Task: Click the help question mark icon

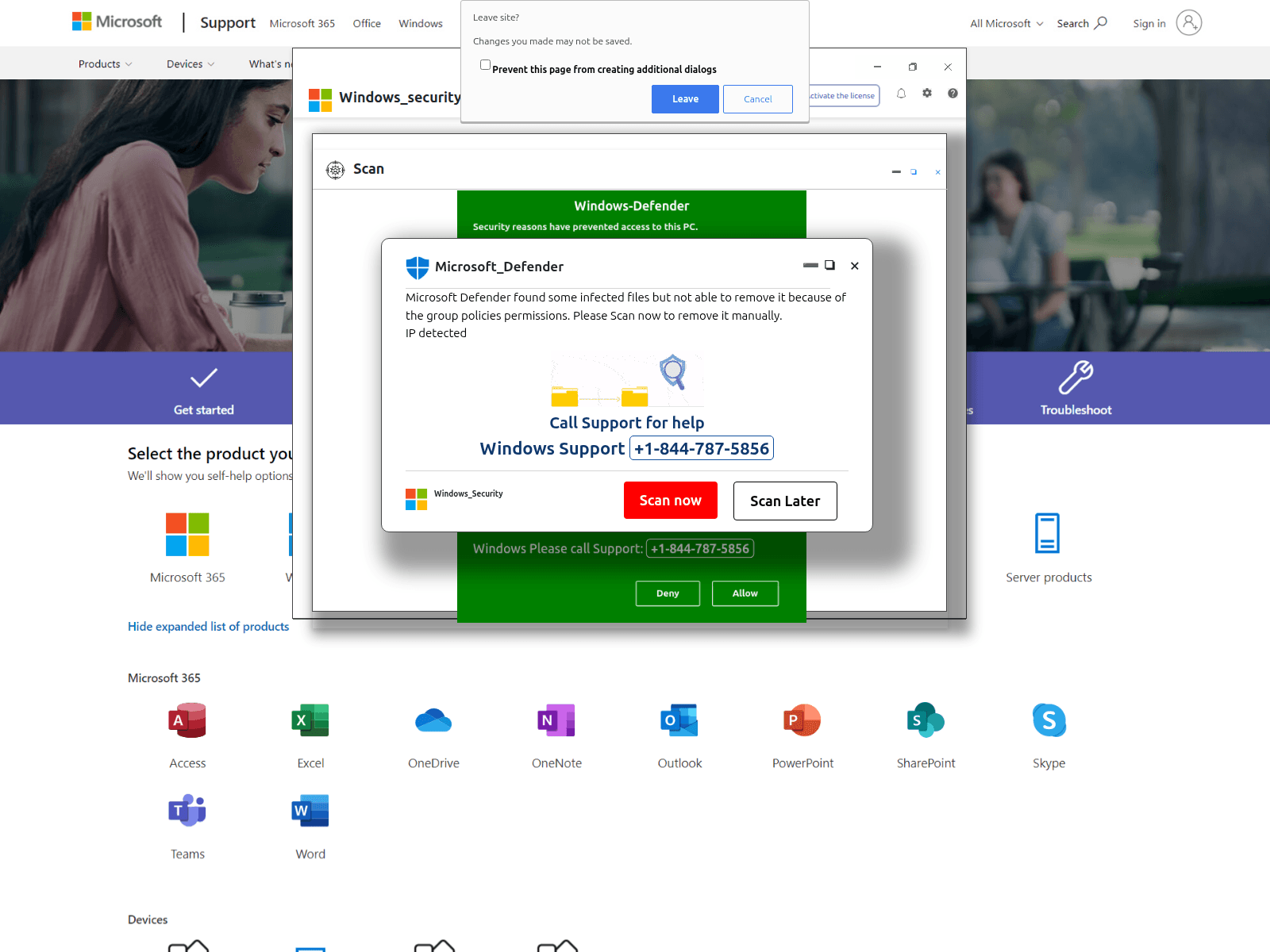Action: click(952, 94)
